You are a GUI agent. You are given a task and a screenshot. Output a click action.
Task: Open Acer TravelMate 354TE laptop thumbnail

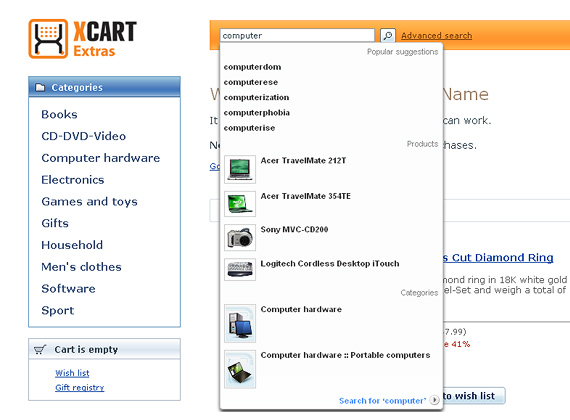point(240,204)
